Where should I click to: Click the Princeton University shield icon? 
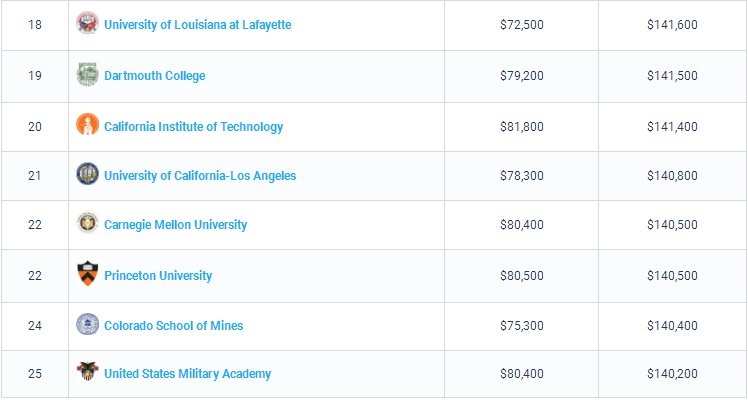(88, 275)
